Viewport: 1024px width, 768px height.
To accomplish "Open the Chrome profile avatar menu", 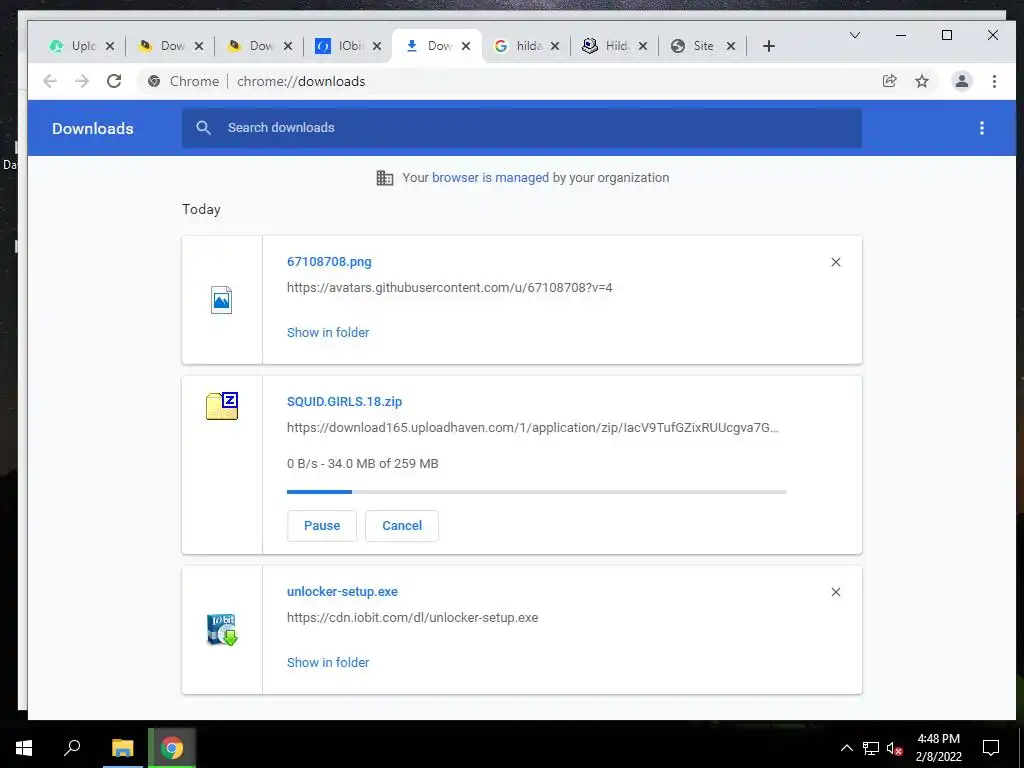I will [x=961, y=81].
